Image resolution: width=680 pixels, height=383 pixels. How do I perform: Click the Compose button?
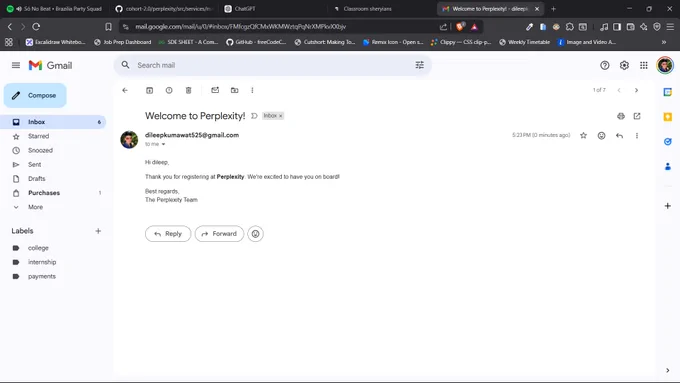(35, 95)
